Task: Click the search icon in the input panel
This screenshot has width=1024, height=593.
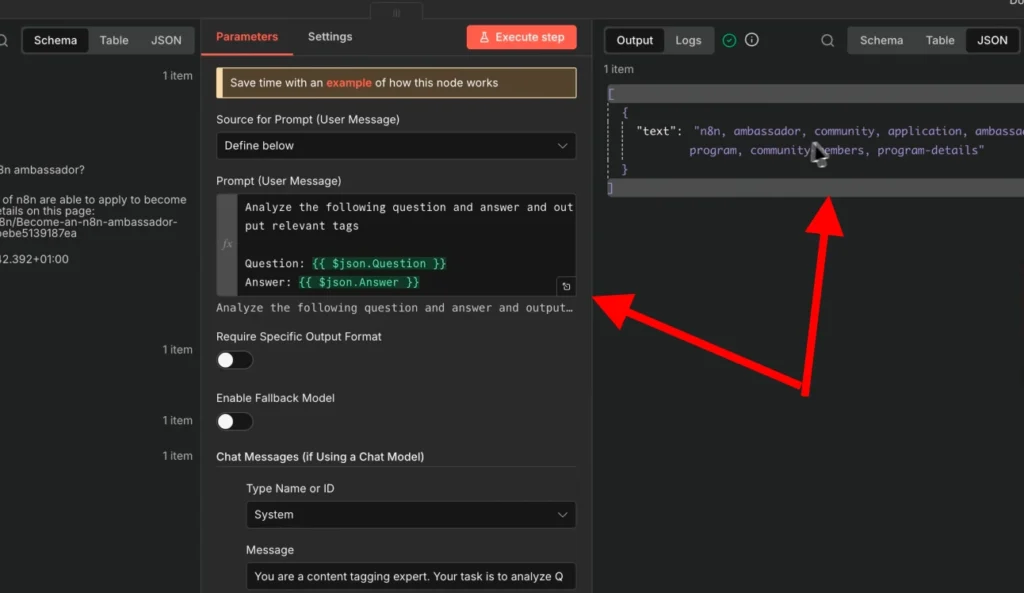Action: click(x=3, y=41)
